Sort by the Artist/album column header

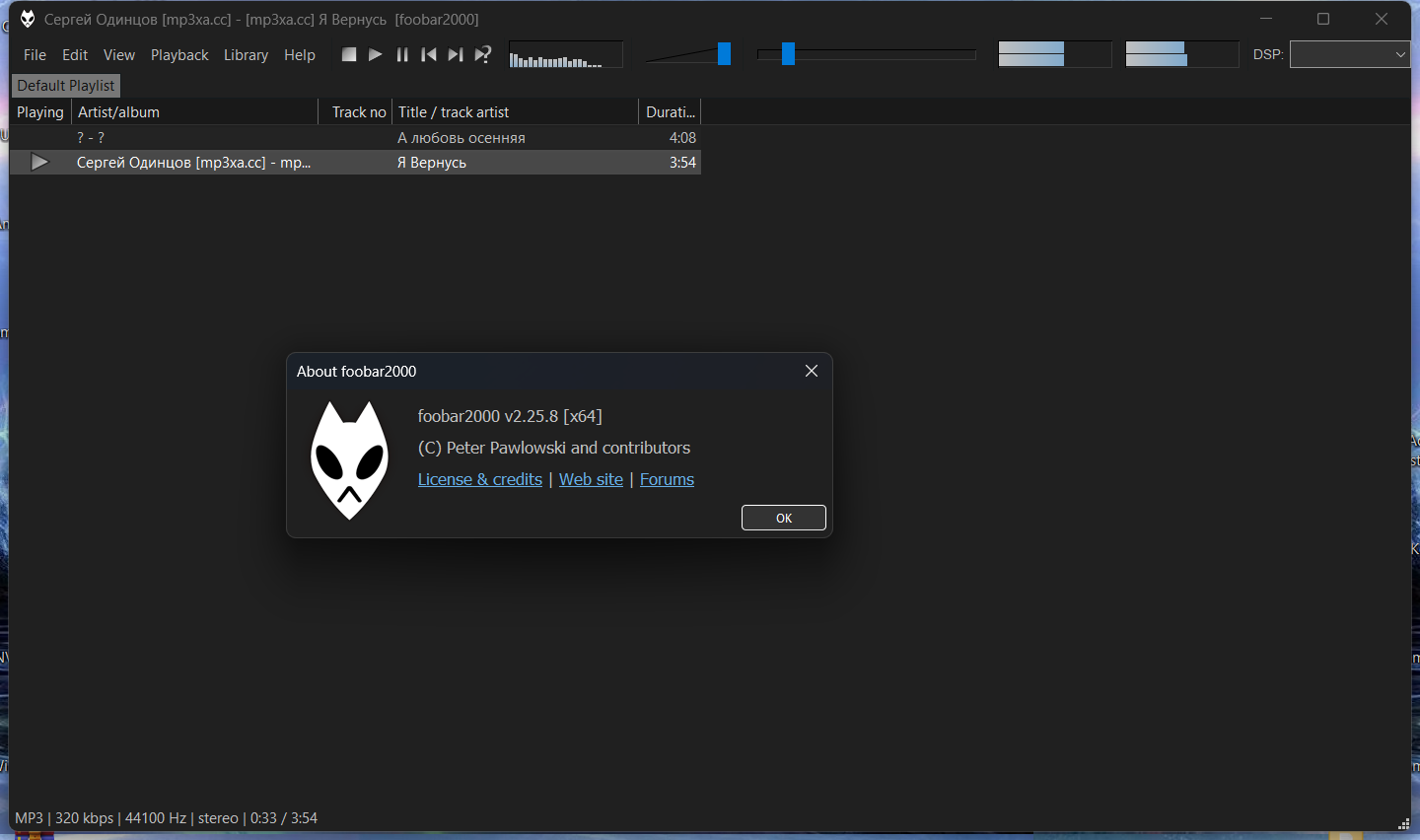click(195, 112)
